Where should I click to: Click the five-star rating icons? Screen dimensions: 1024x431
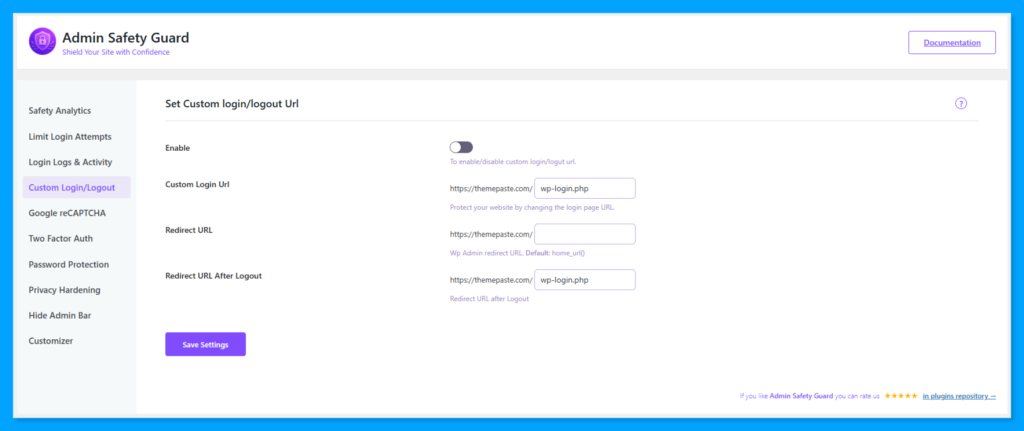[901, 396]
